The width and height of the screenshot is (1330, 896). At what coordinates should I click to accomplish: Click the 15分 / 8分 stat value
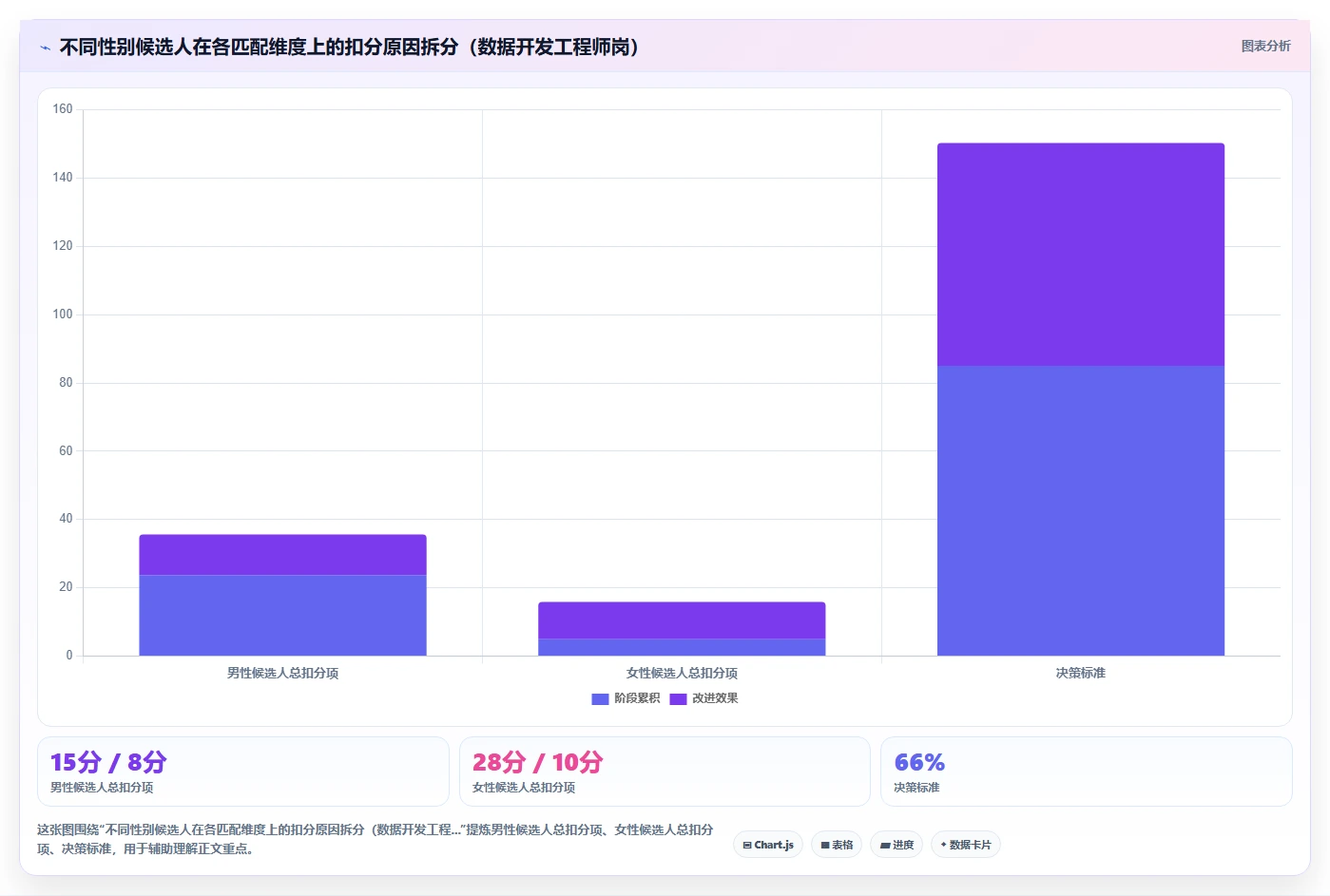[108, 762]
